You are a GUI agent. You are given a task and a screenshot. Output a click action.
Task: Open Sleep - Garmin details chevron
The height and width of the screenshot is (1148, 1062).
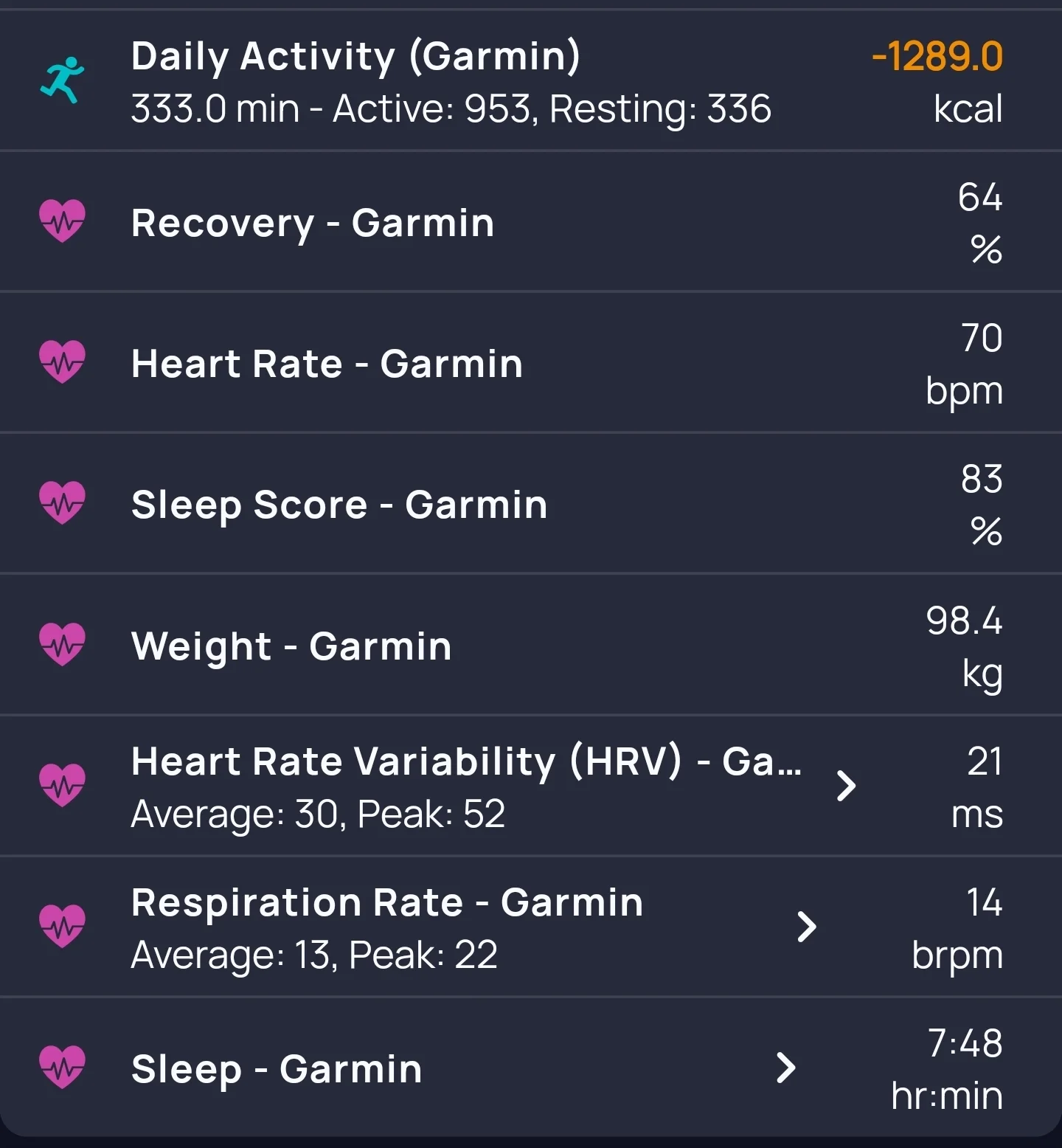(x=787, y=1068)
